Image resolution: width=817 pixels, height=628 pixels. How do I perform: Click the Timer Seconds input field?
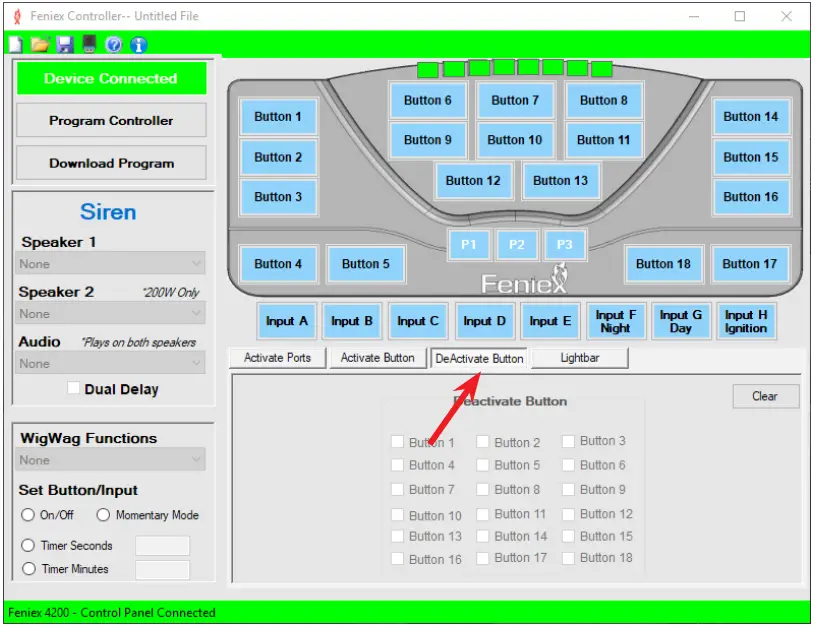click(163, 546)
